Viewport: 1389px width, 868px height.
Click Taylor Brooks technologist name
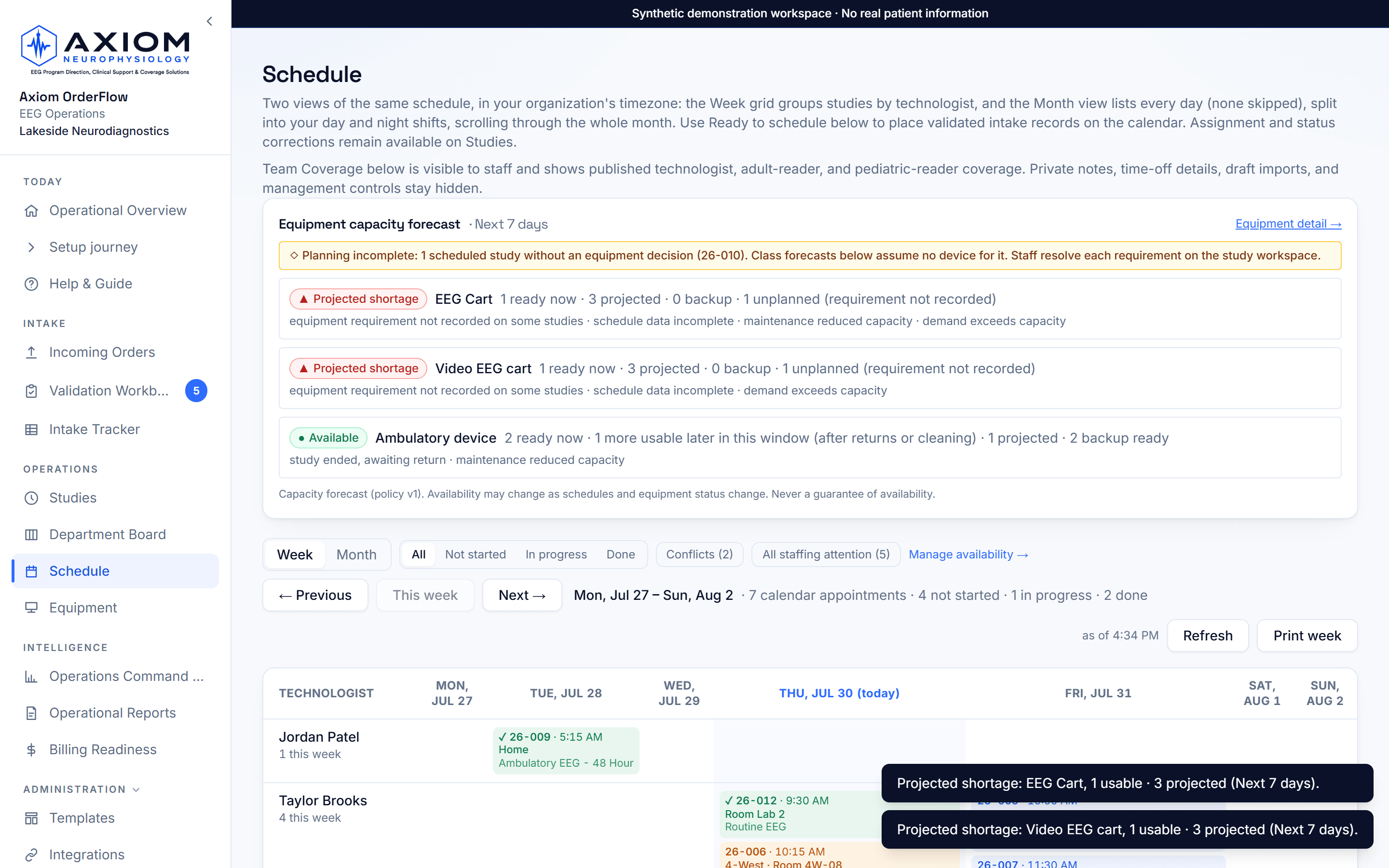point(323,801)
